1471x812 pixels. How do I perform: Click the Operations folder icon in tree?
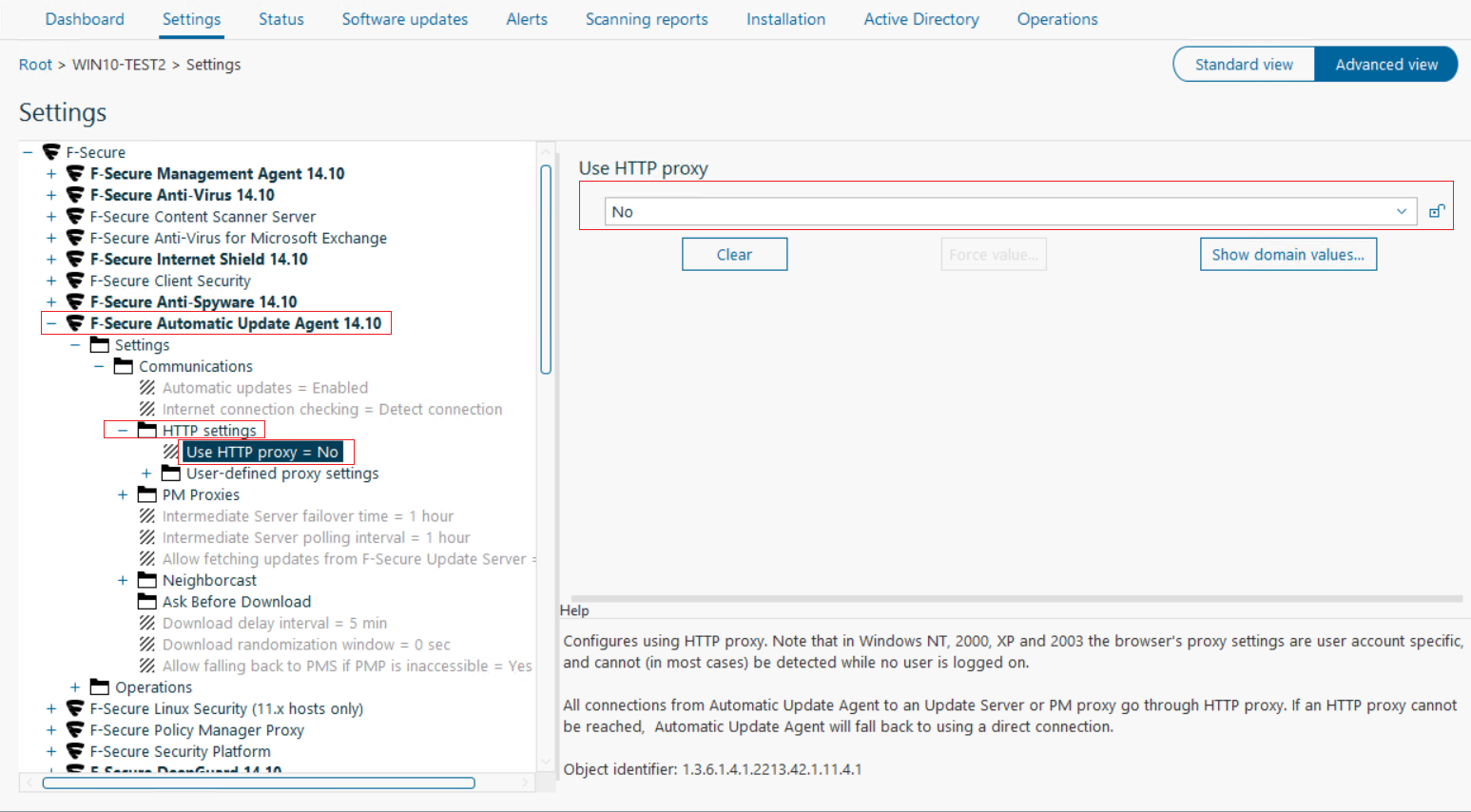point(100,686)
